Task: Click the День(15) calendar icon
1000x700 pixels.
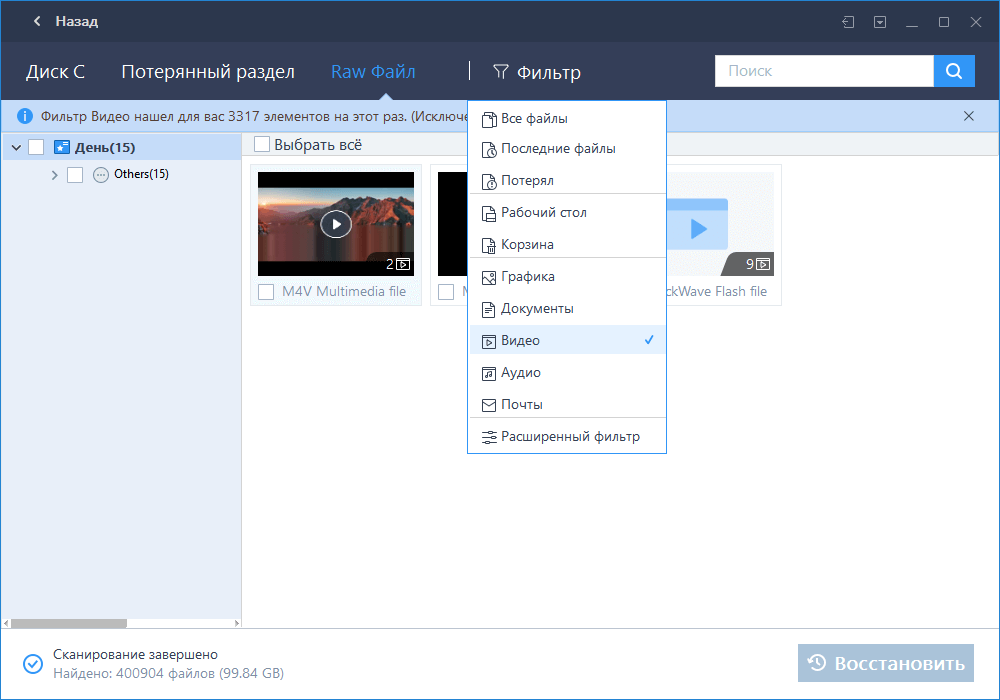Action: (x=61, y=147)
